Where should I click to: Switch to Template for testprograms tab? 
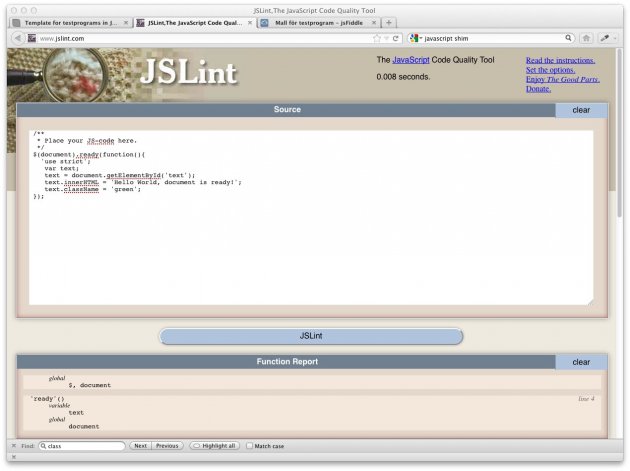(x=70, y=23)
